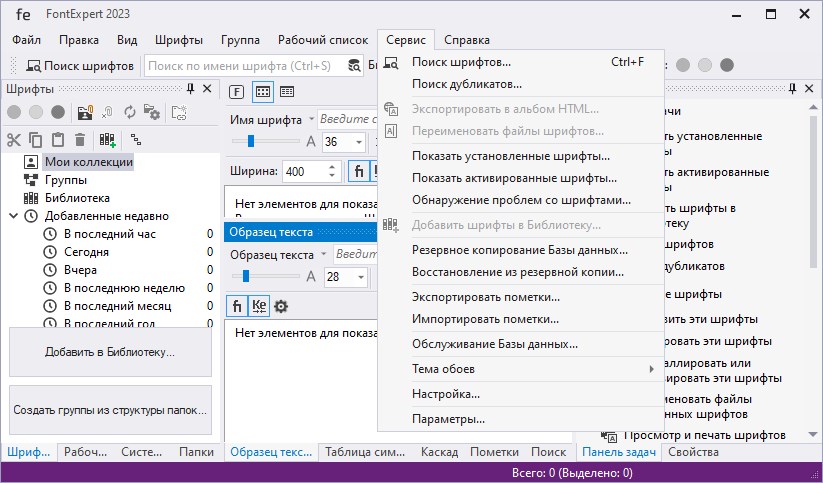Adjust the Ширина 400 spinner arrows
The width and height of the screenshot is (823, 483).
332,171
